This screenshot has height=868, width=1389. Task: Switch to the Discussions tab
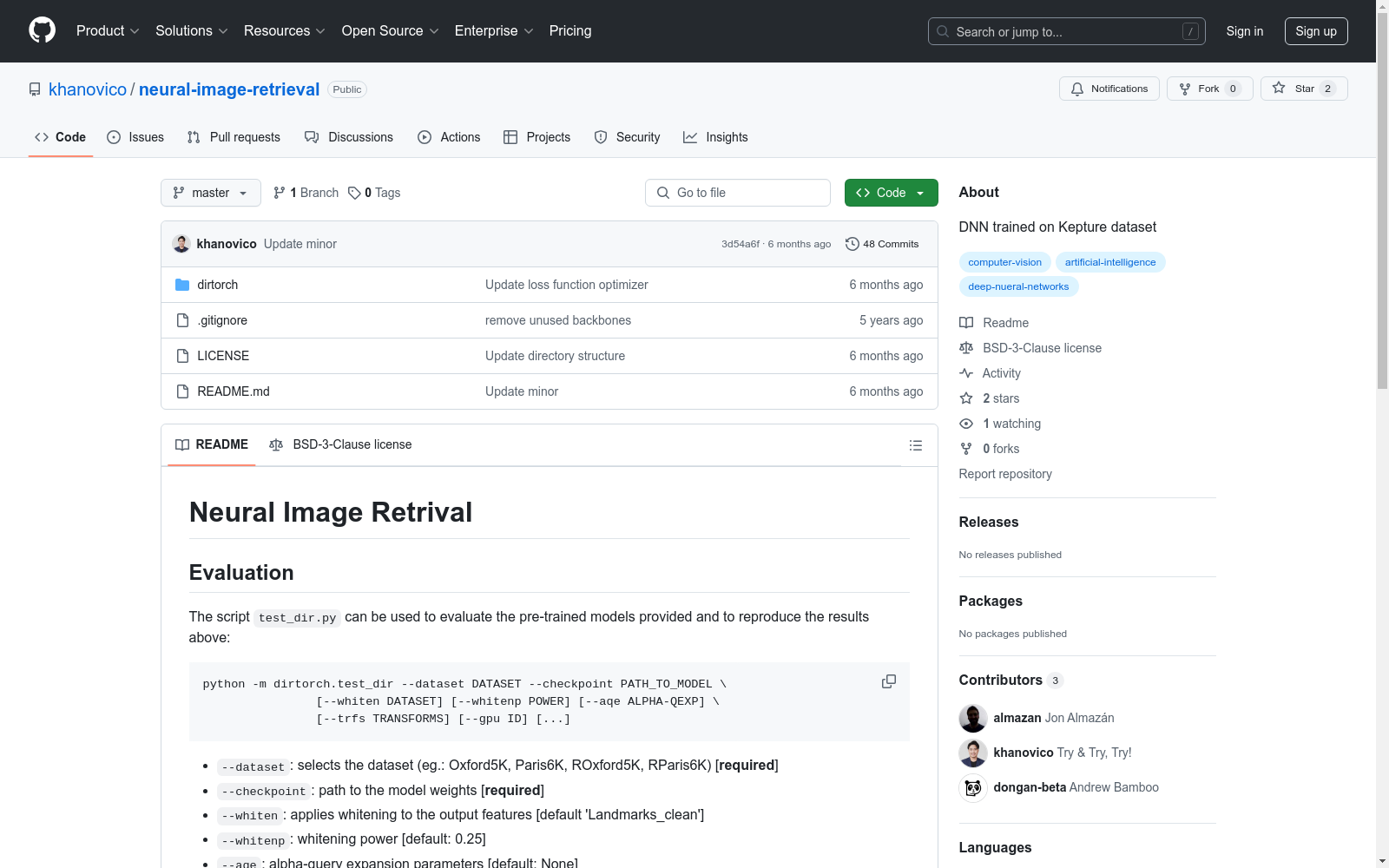[349, 137]
